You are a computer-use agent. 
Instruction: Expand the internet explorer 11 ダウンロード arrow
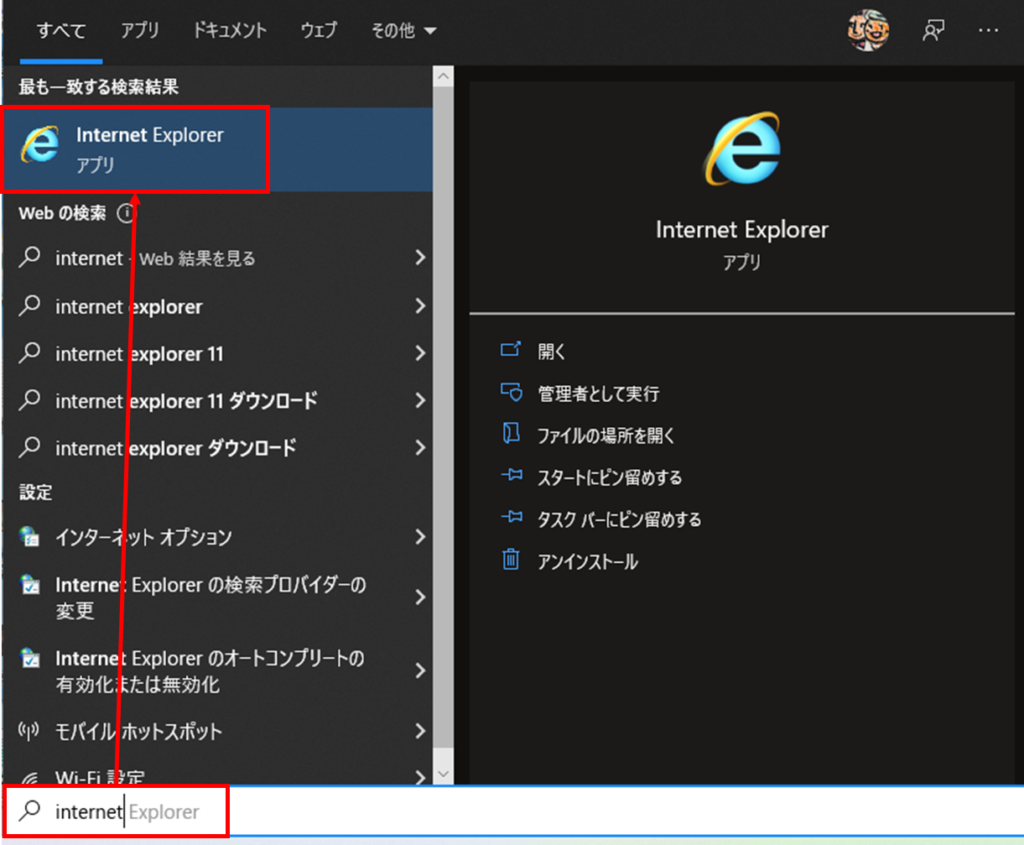(x=420, y=400)
